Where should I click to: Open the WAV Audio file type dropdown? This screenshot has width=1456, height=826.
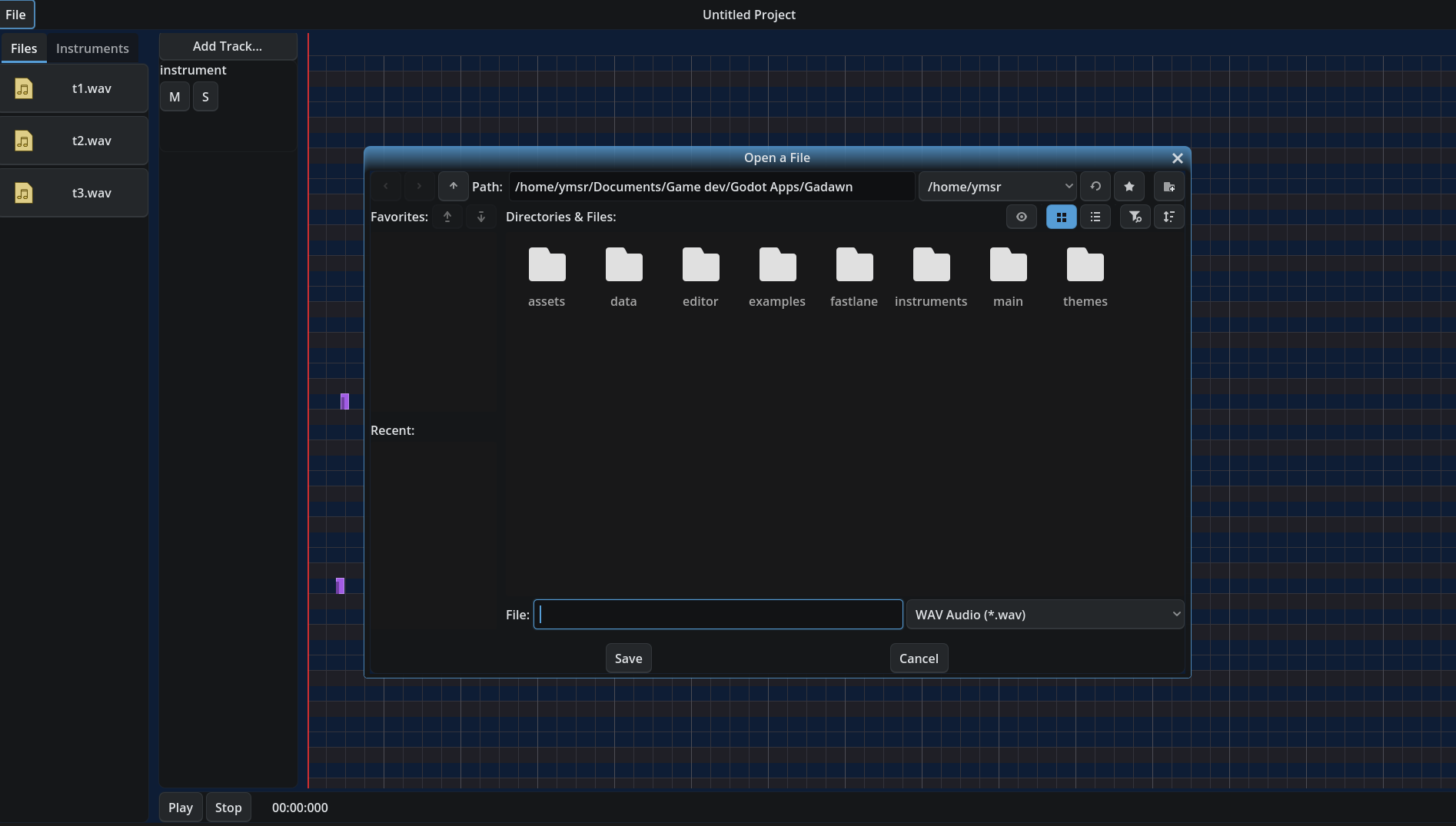pos(1045,615)
